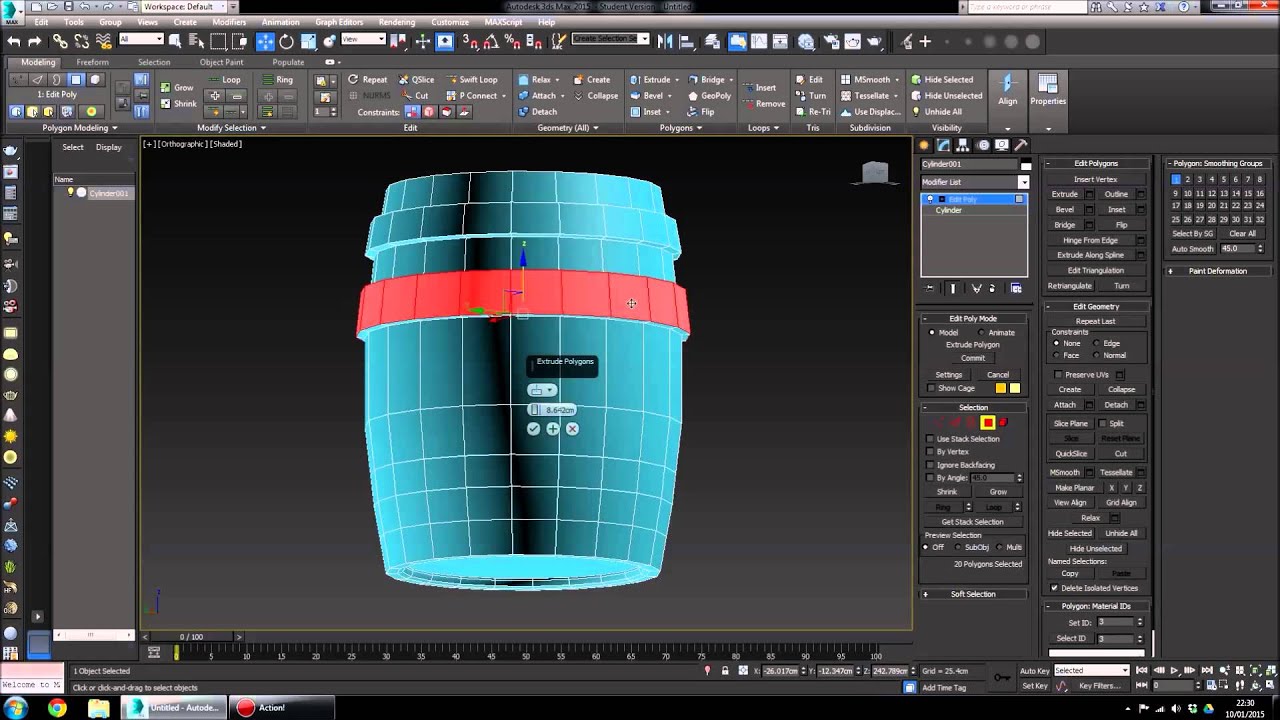Activate Select and Move tool
The image size is (1280, 720).
pos(265,41)
